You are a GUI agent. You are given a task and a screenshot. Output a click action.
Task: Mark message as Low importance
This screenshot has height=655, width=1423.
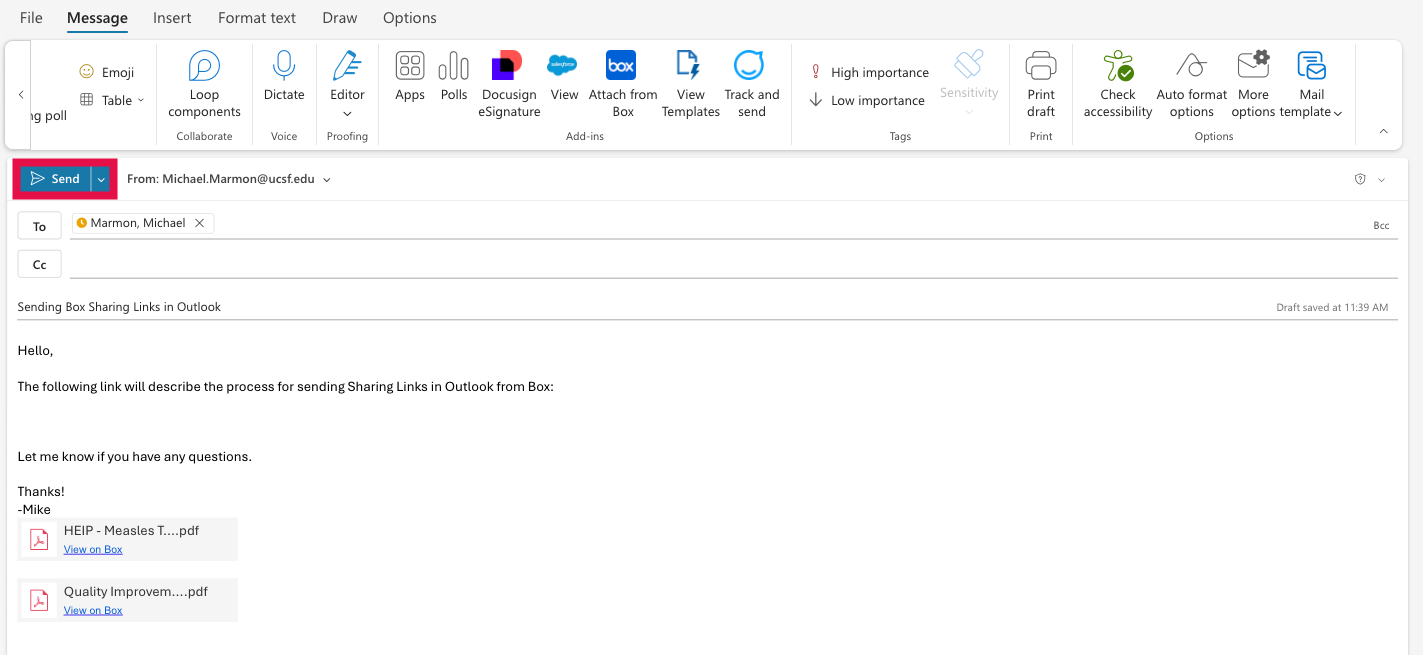867,100
